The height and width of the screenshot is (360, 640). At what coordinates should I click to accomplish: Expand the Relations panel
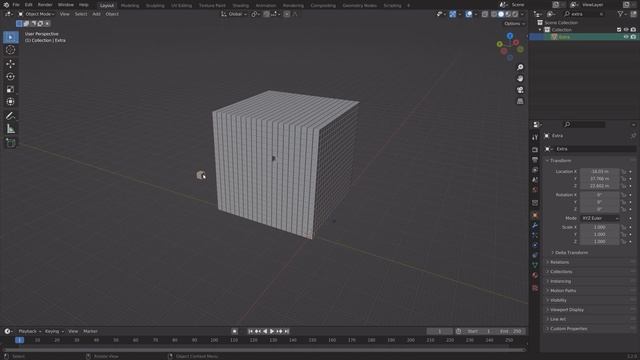click(558, 262)
